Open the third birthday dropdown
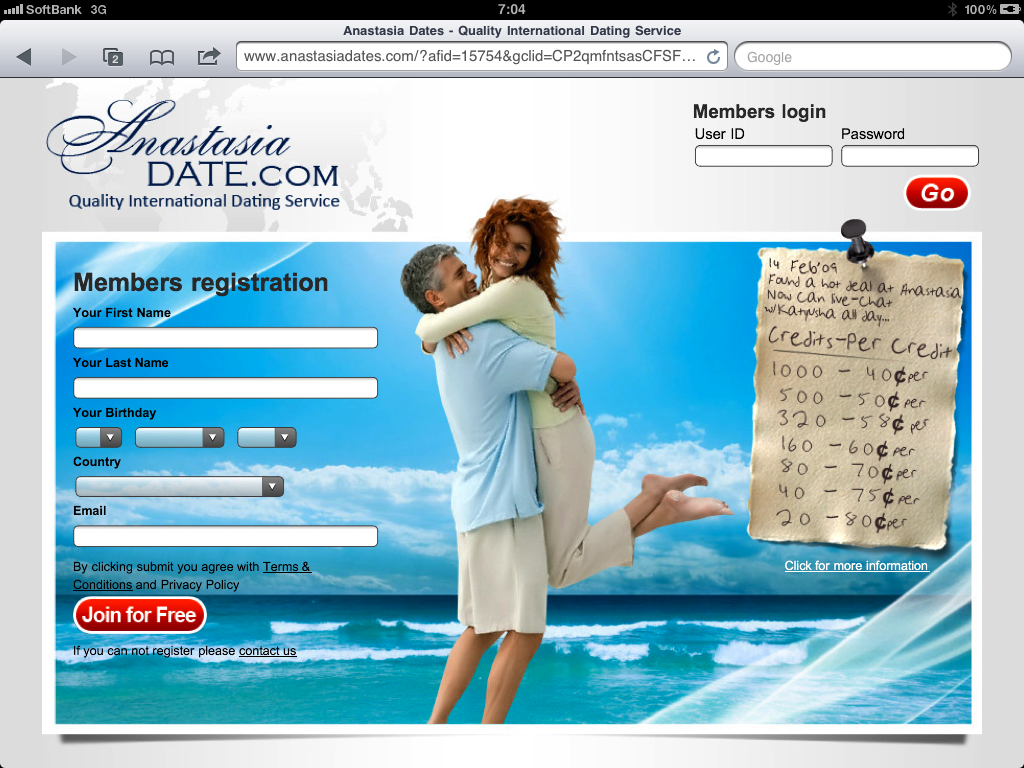 (266, 437)
